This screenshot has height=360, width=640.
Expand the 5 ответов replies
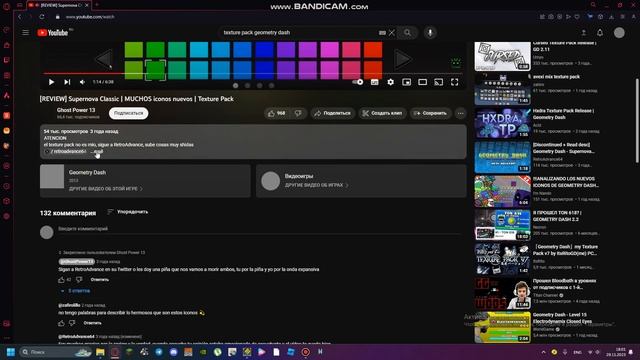point(75,291)
